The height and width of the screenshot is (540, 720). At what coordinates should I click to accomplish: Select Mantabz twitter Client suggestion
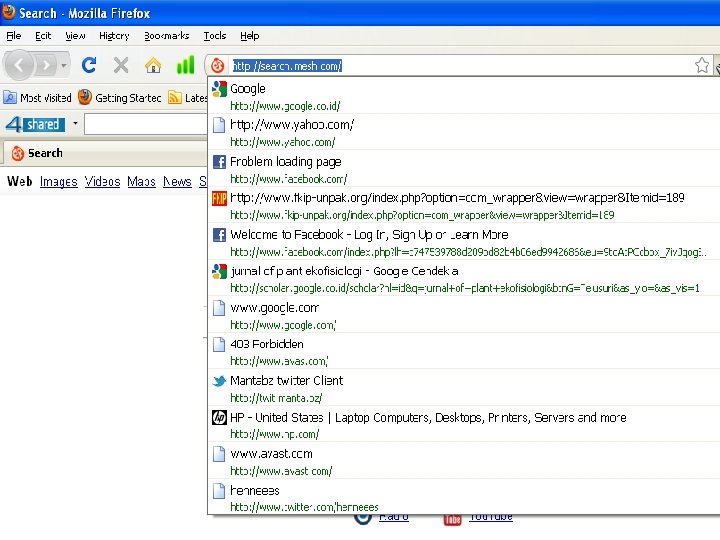click(464, 388)
